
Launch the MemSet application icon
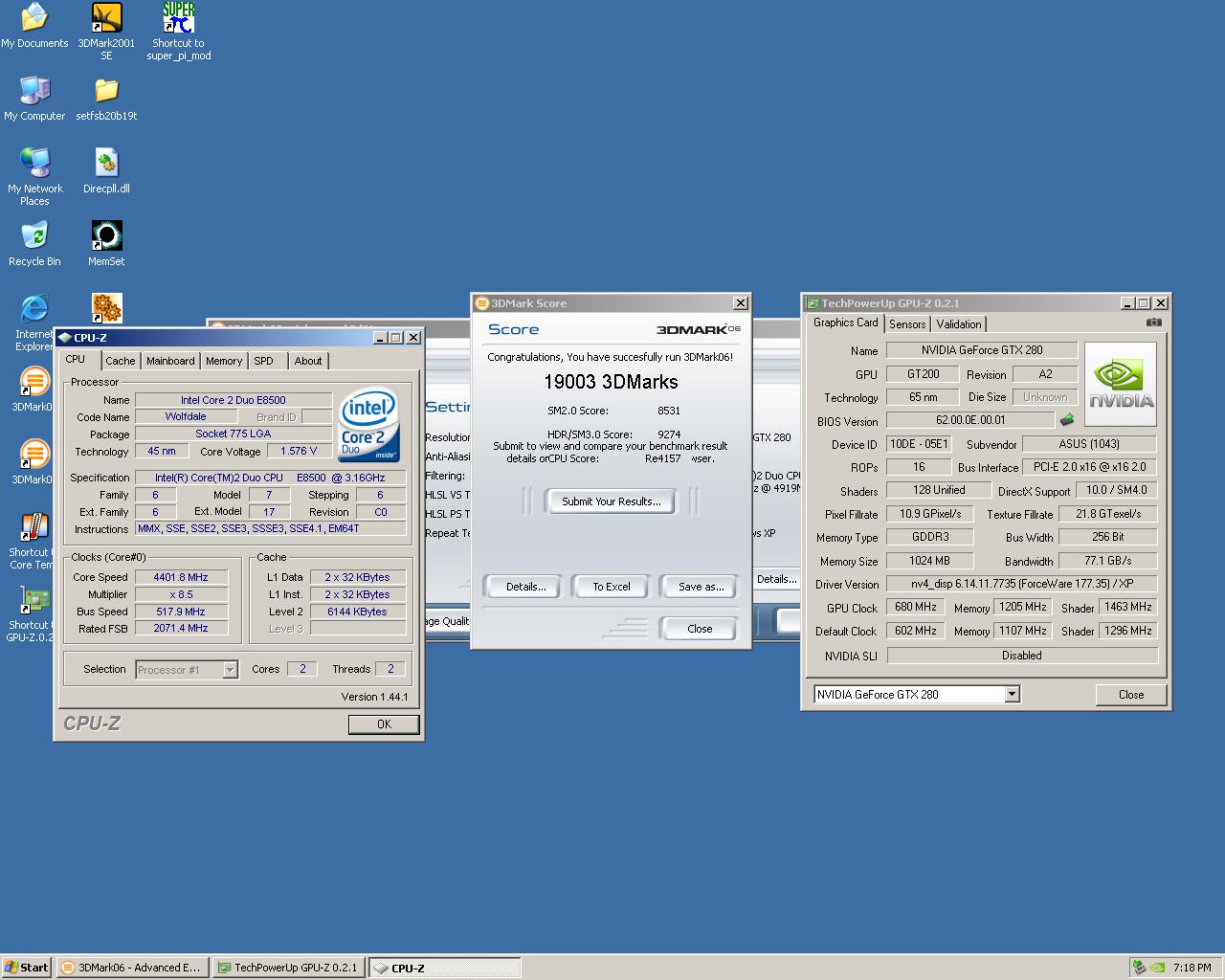pos(106,244)
